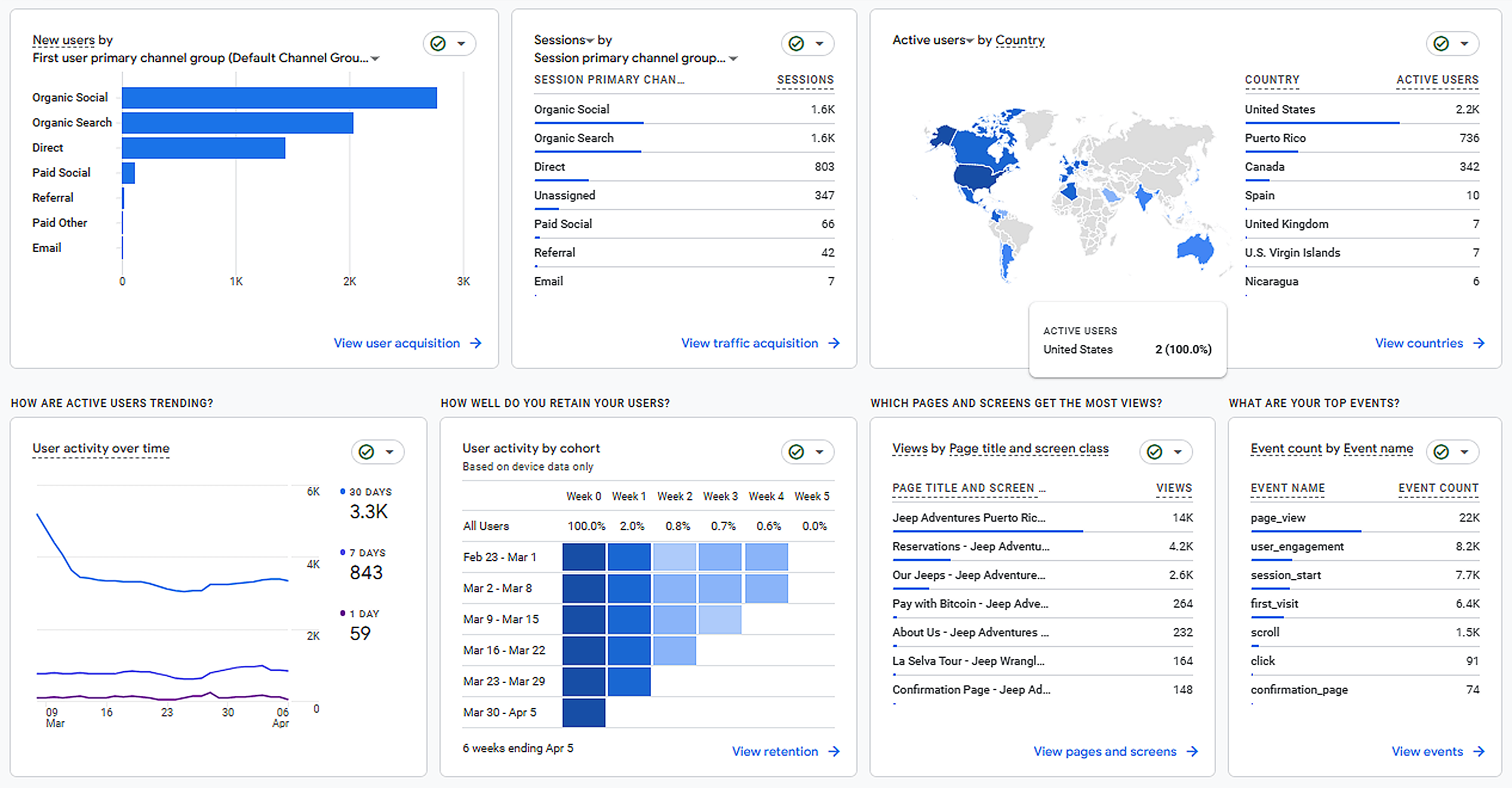Open the Session primary channel group dimension dropdown
Screen dimensions: 1512x788
[733, 59]
